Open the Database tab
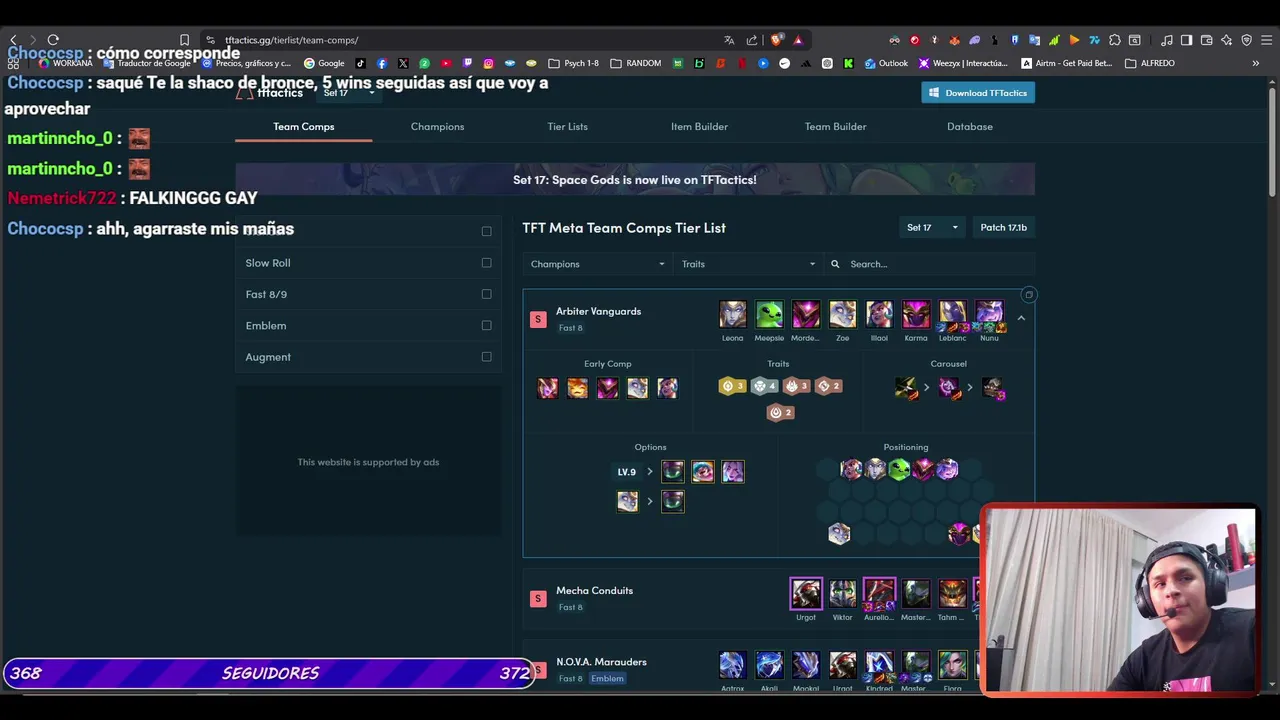 tap(970, 126)
